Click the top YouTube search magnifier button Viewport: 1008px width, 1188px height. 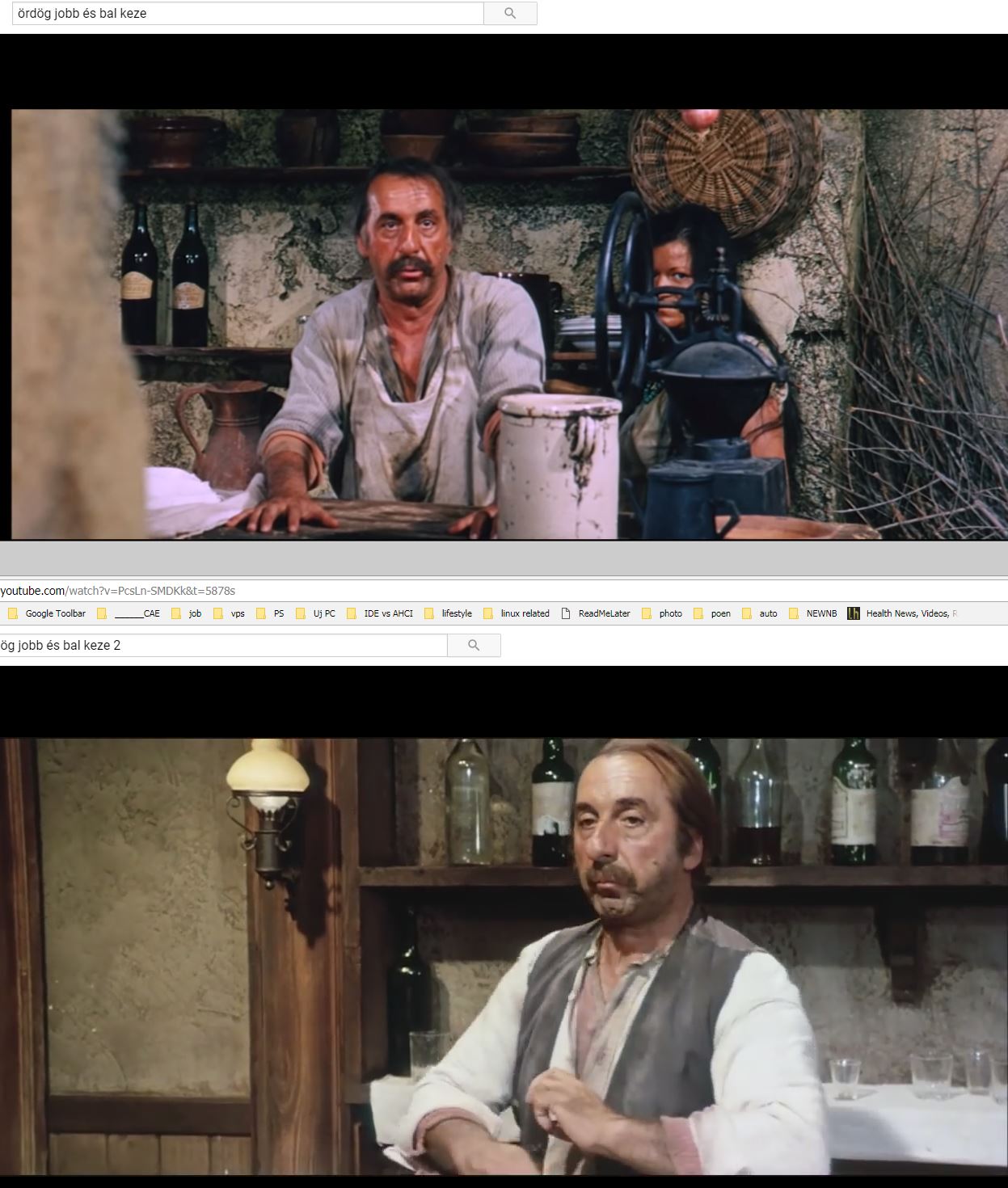tap(510, 14)
